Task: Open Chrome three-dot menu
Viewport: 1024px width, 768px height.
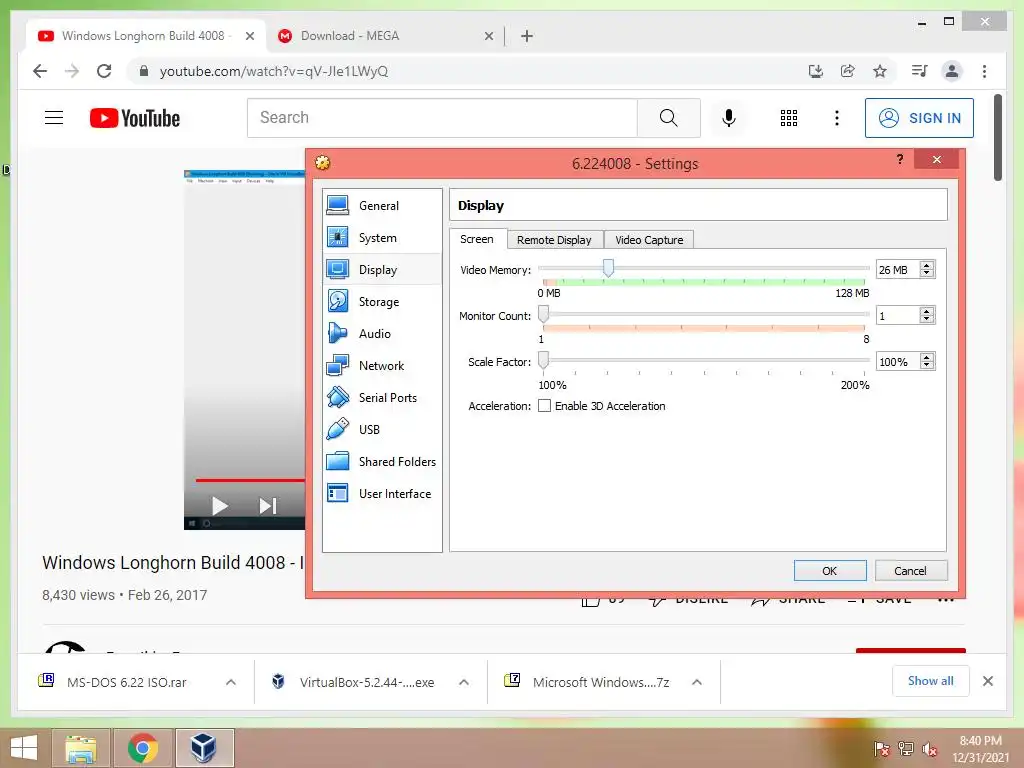Action: coord(984,71)
